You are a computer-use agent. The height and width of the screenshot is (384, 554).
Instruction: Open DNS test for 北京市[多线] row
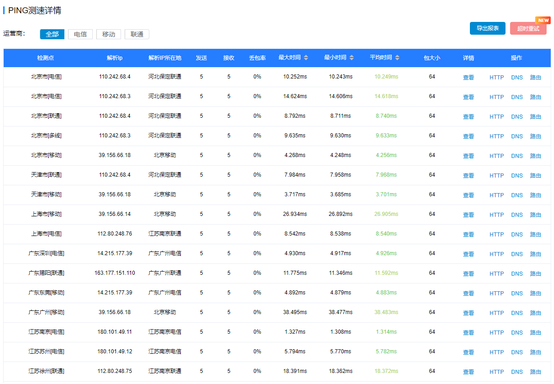pyautogui.click(x=517, y=136)
